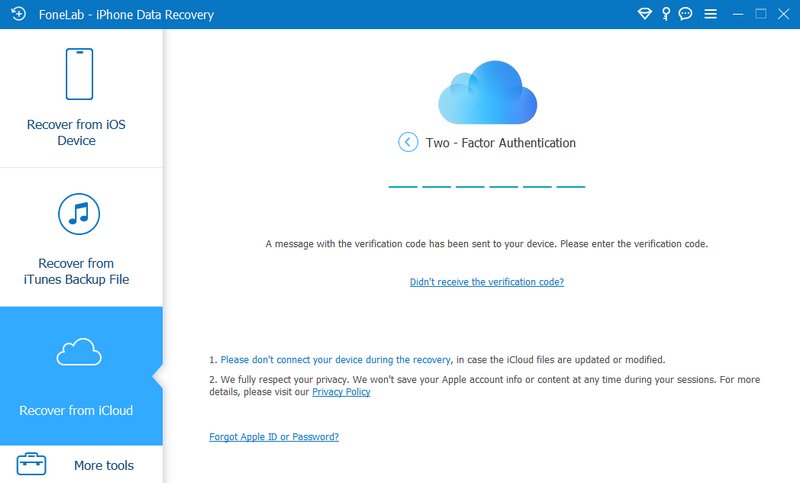
Task: Open the feedback chat bubble icon
Action: click(x=685, y=14)
